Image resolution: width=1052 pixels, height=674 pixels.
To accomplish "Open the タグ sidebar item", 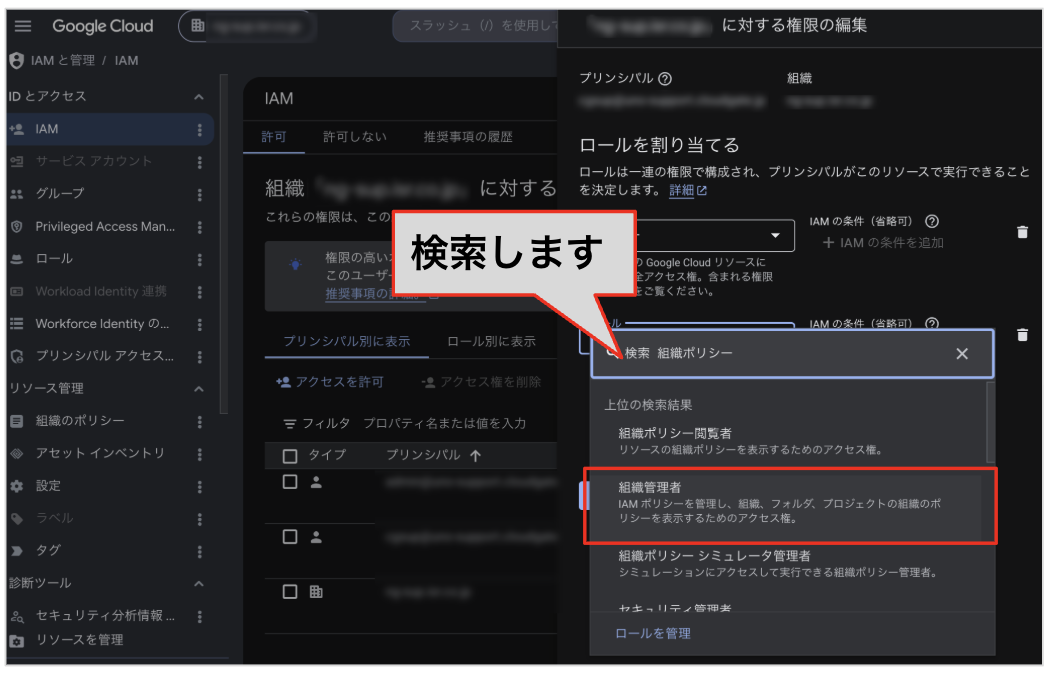I will click(48, 551).
